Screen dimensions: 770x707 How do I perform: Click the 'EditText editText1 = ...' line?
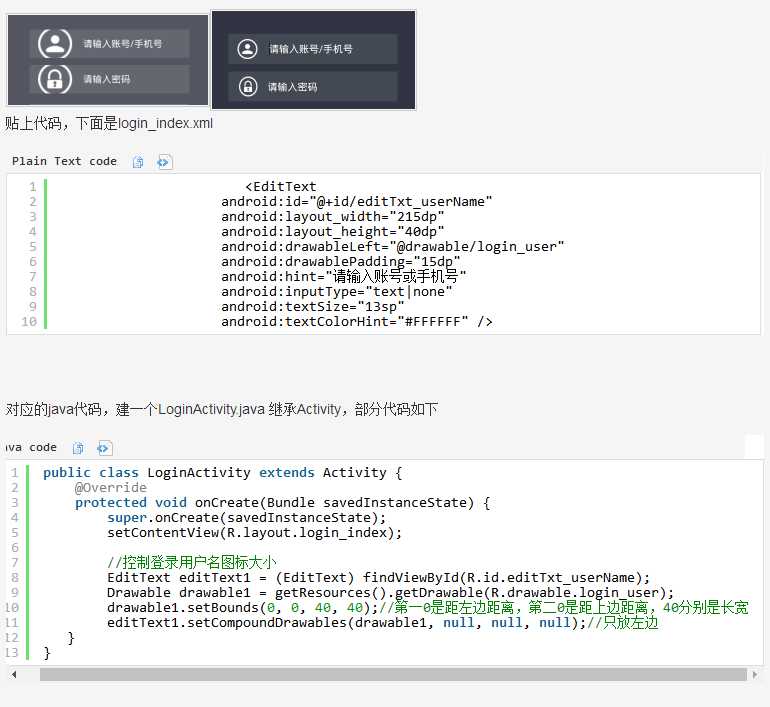378,577
